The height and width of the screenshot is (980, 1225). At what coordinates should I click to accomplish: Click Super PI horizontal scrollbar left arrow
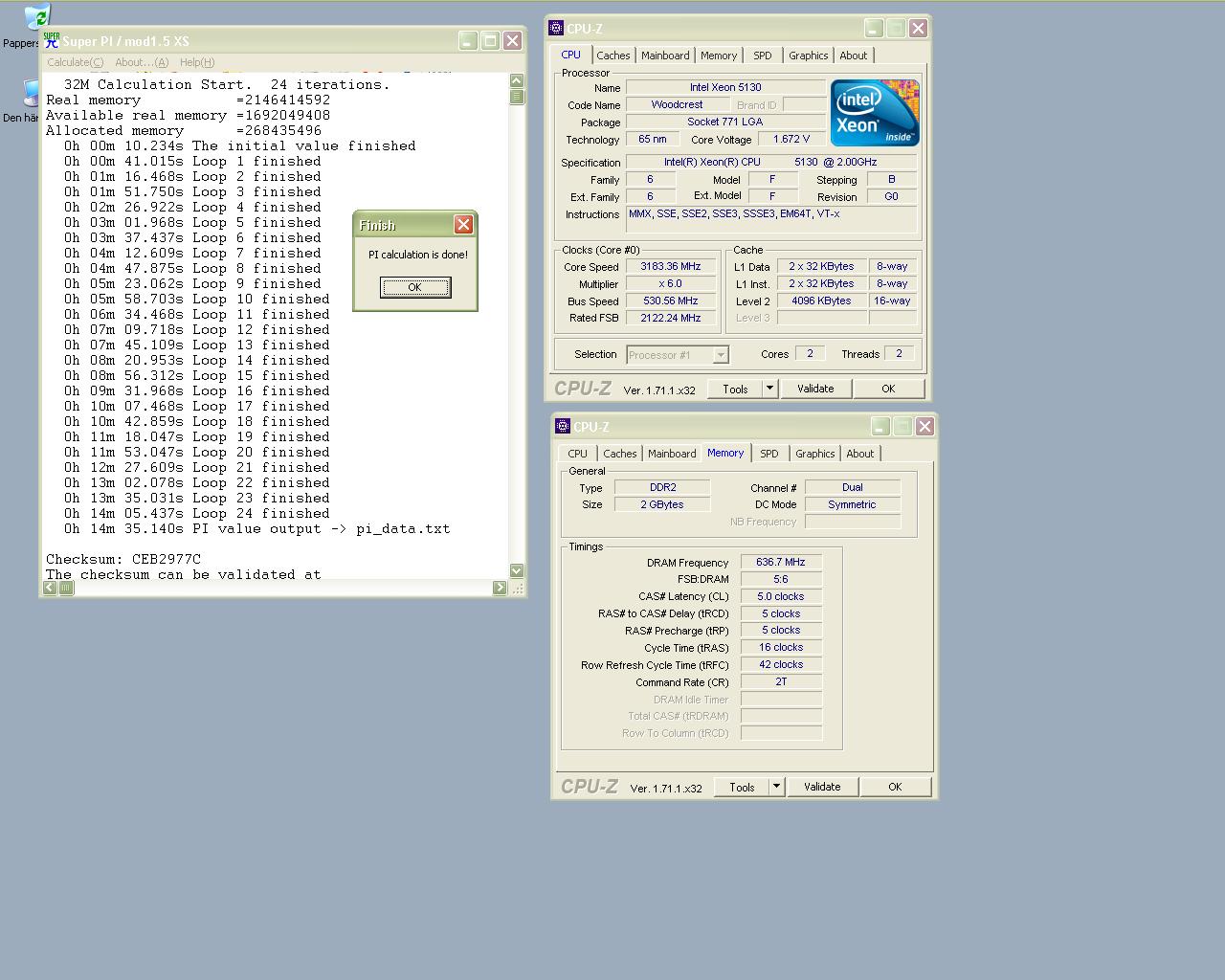click(x=52, y=588)
